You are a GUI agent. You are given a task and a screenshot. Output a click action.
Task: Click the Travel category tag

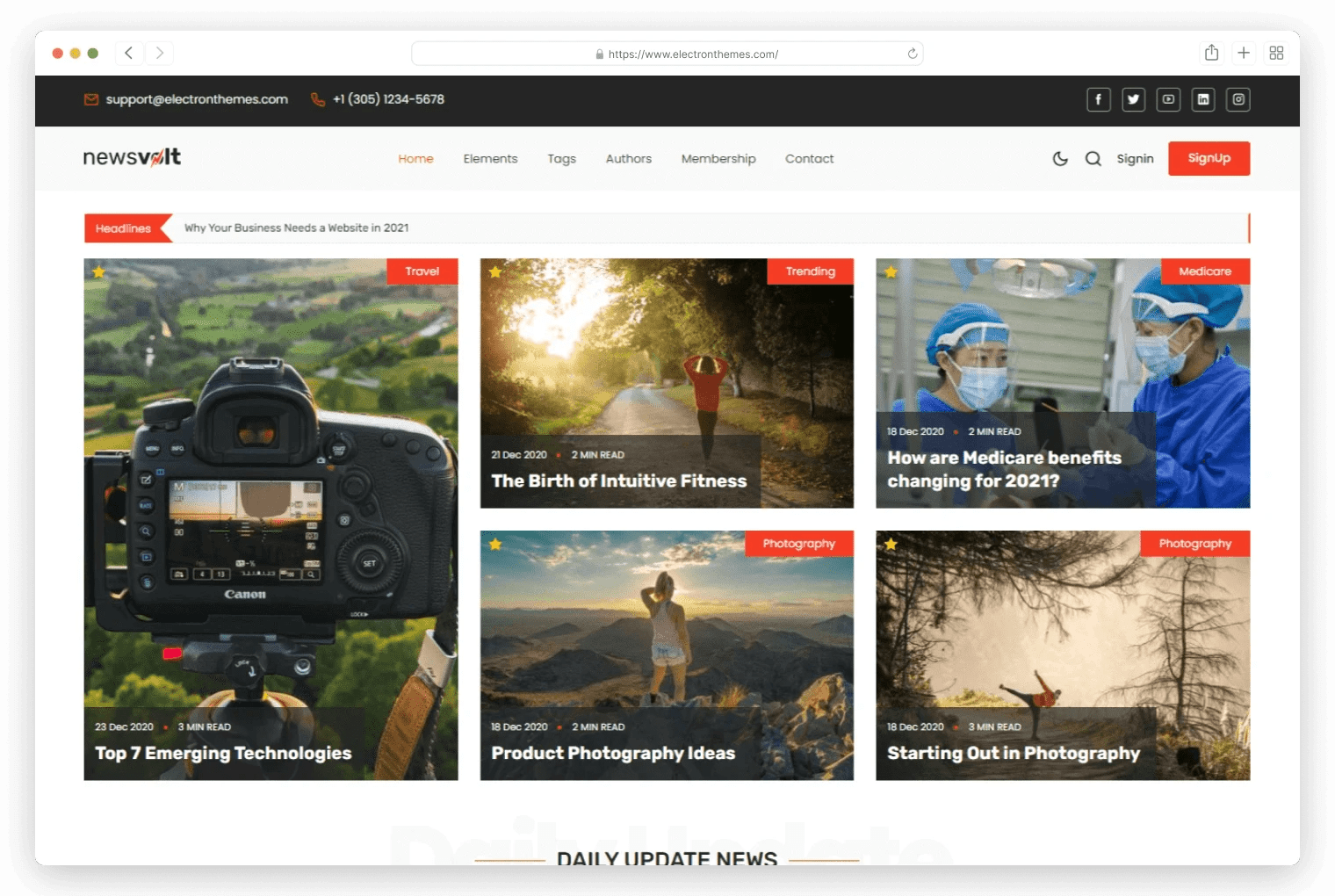point(422,271)
